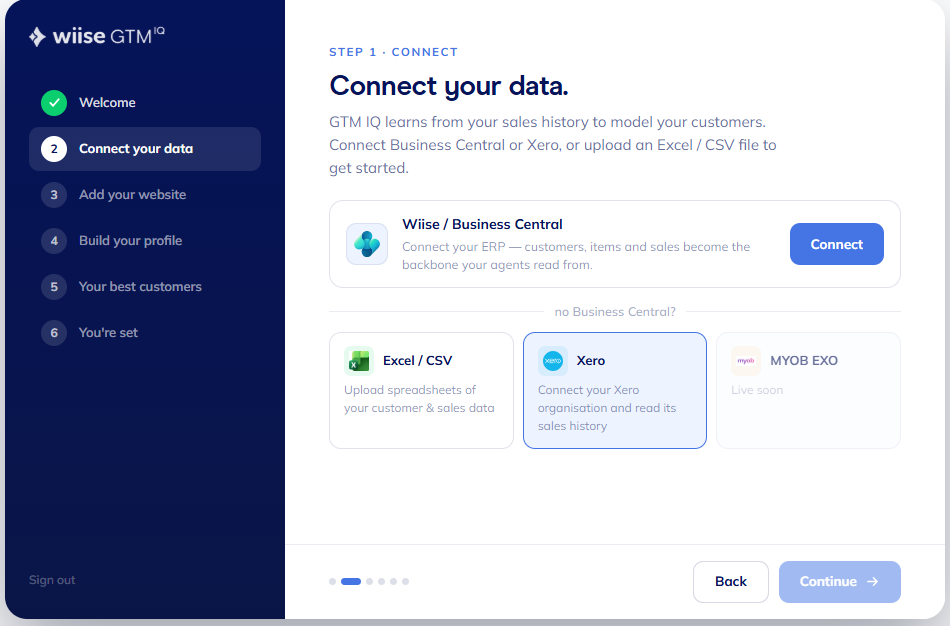Open Build your profile step
This screenshot has width=950, height=626.
(x=145, y=241)
